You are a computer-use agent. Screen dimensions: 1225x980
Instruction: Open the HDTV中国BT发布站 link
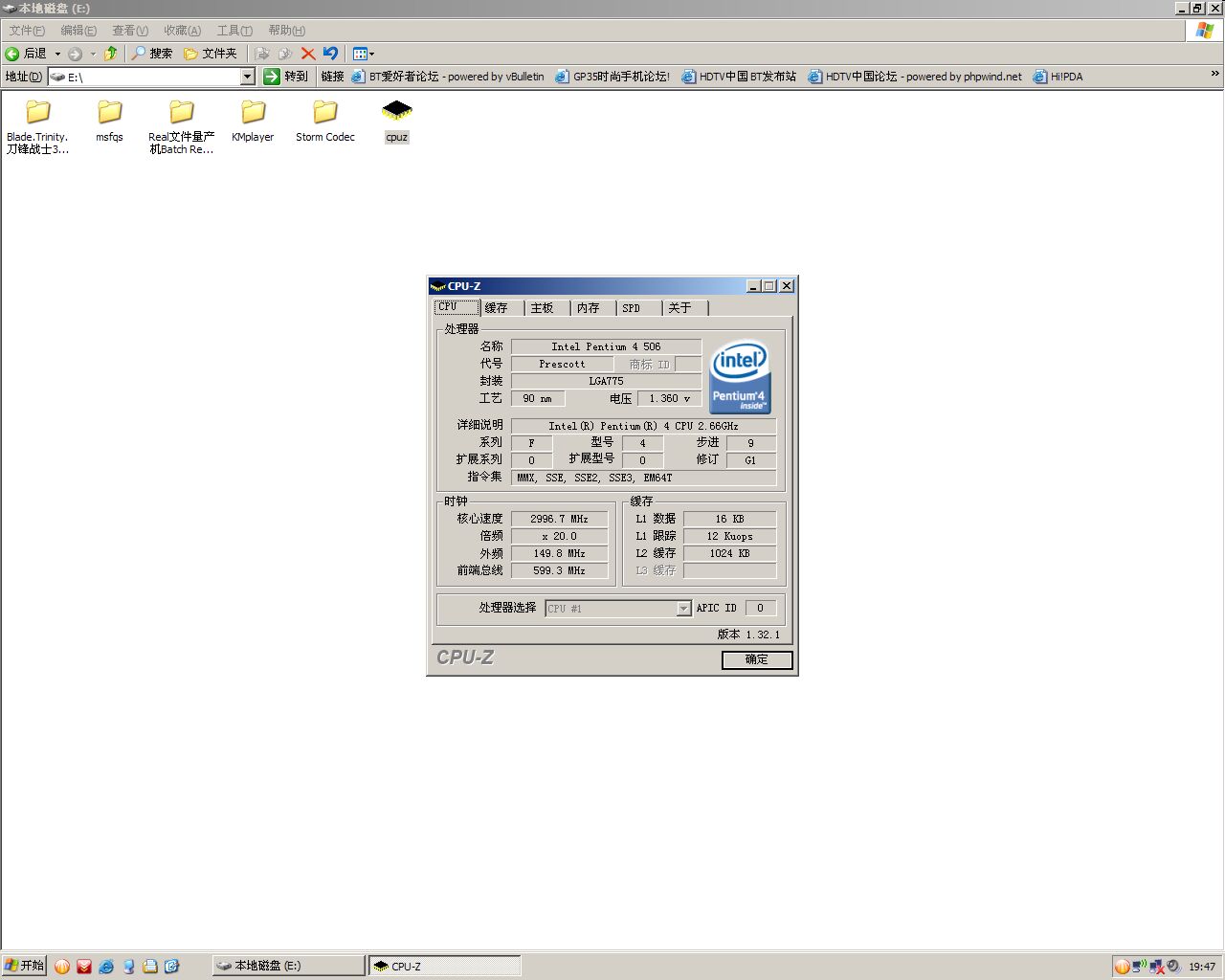pos(739,77)
